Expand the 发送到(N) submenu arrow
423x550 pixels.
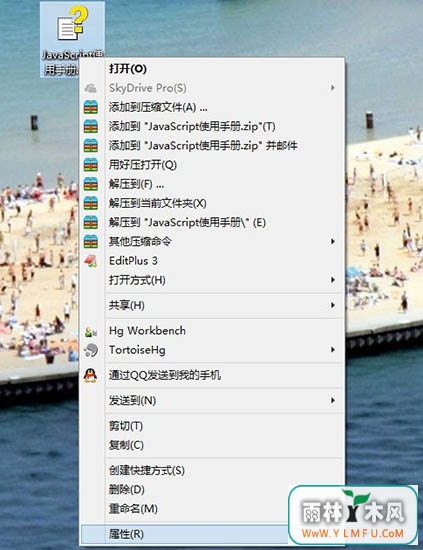[x=333, y=400]
